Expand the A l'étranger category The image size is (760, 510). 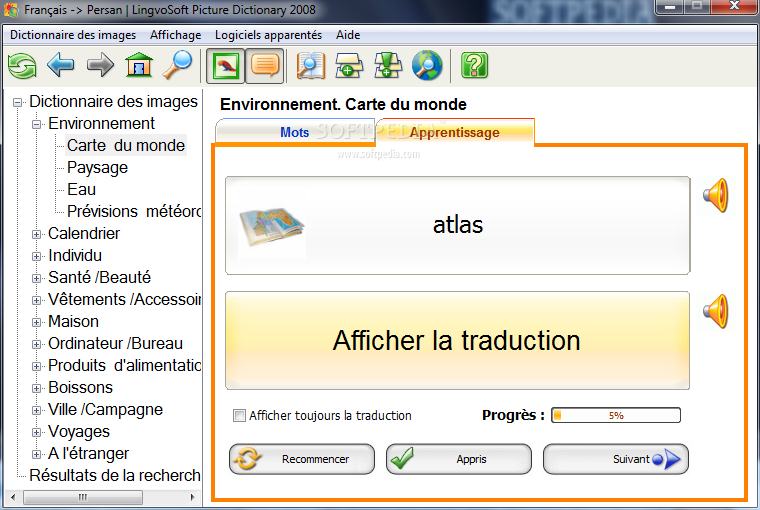click(37, 454)
